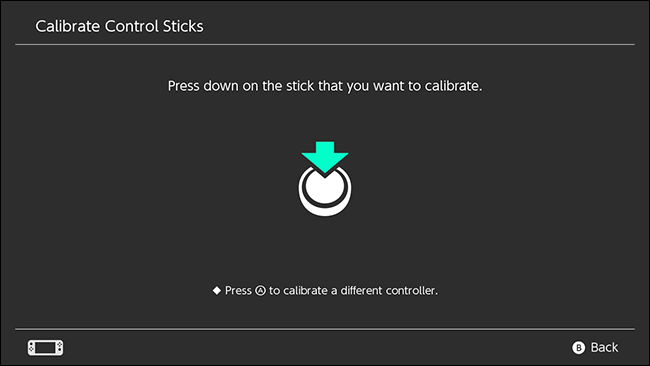
Task: Click the circled B button glyph
Action: pyautogui.click(x=578, y=347)
